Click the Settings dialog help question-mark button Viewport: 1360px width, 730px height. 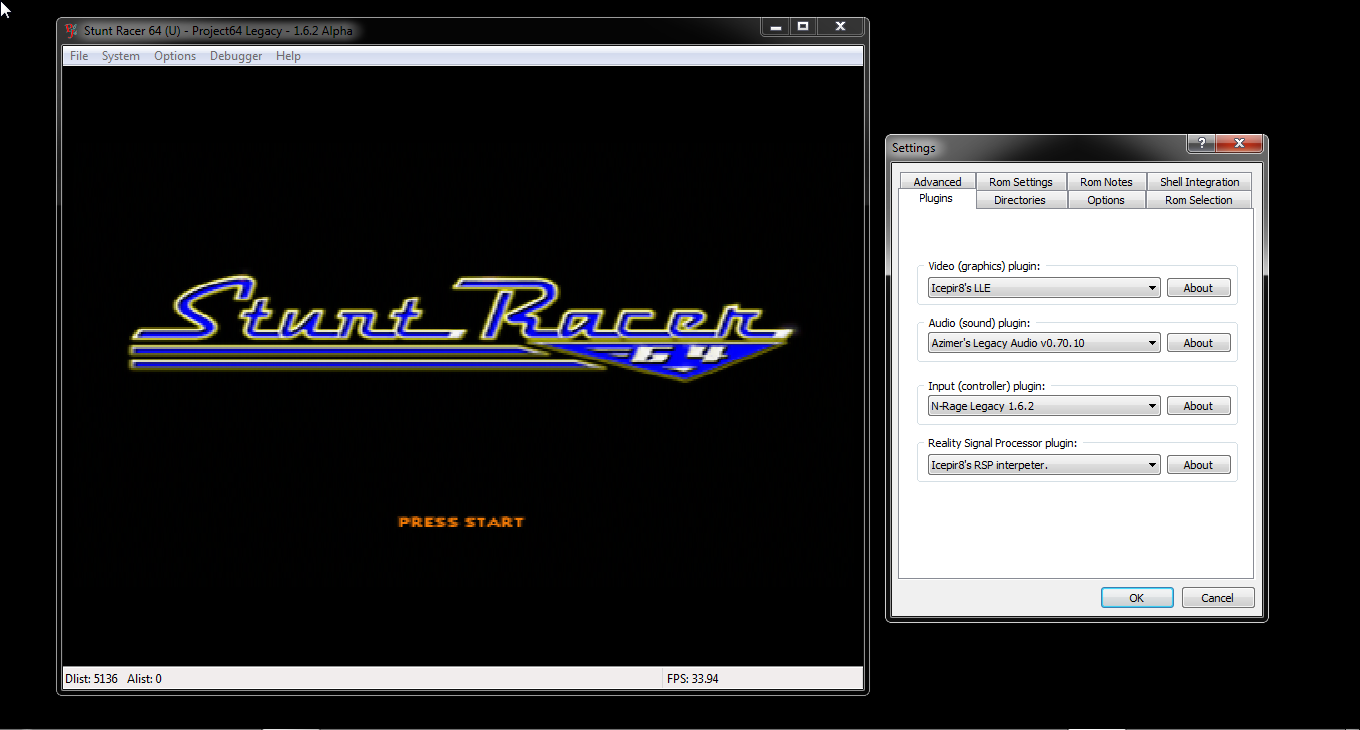tap(1201, 143)
